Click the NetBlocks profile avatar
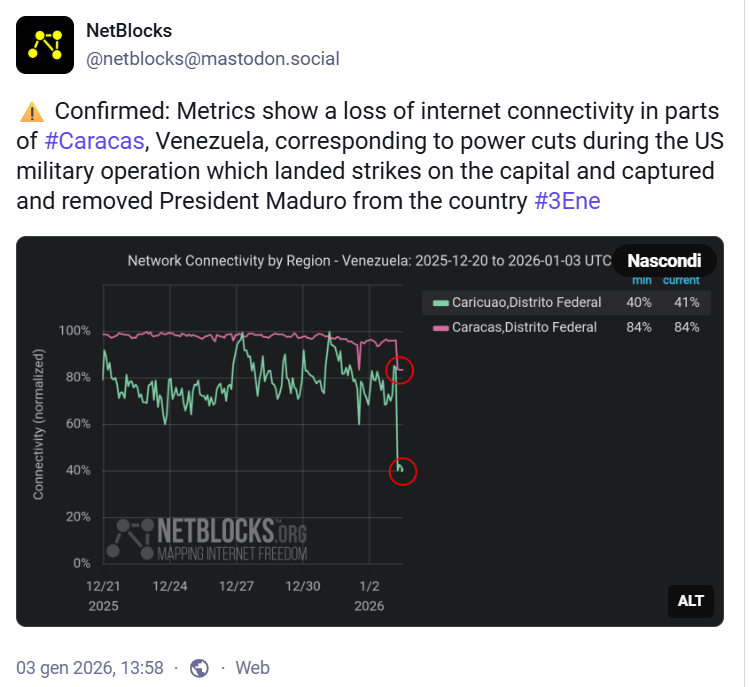Screen dimensions: 750x687 click(45, 45)
